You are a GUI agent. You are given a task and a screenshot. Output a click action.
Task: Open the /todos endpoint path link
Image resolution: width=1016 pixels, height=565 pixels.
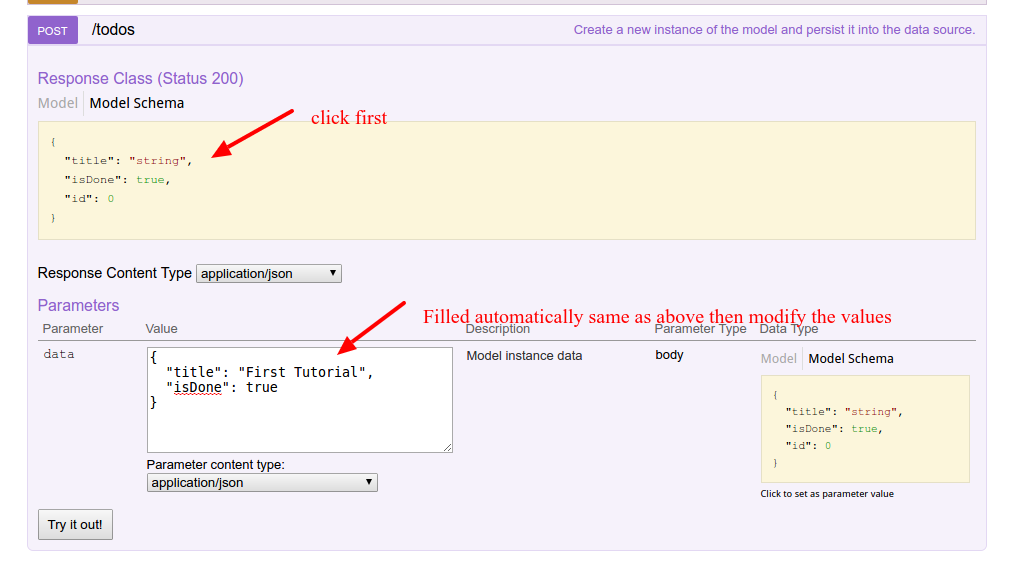(x=113, y=30)
